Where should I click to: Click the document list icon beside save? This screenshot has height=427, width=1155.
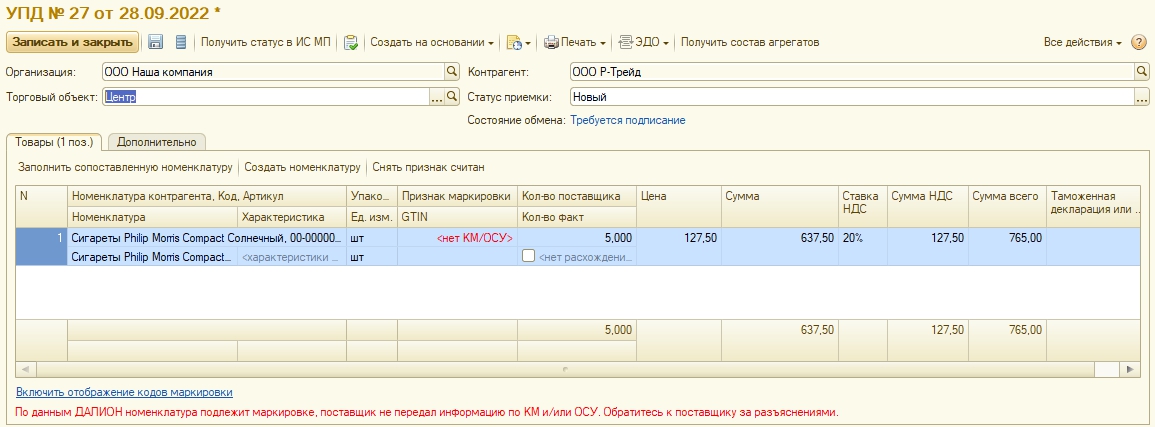click(x=181, y=43)
